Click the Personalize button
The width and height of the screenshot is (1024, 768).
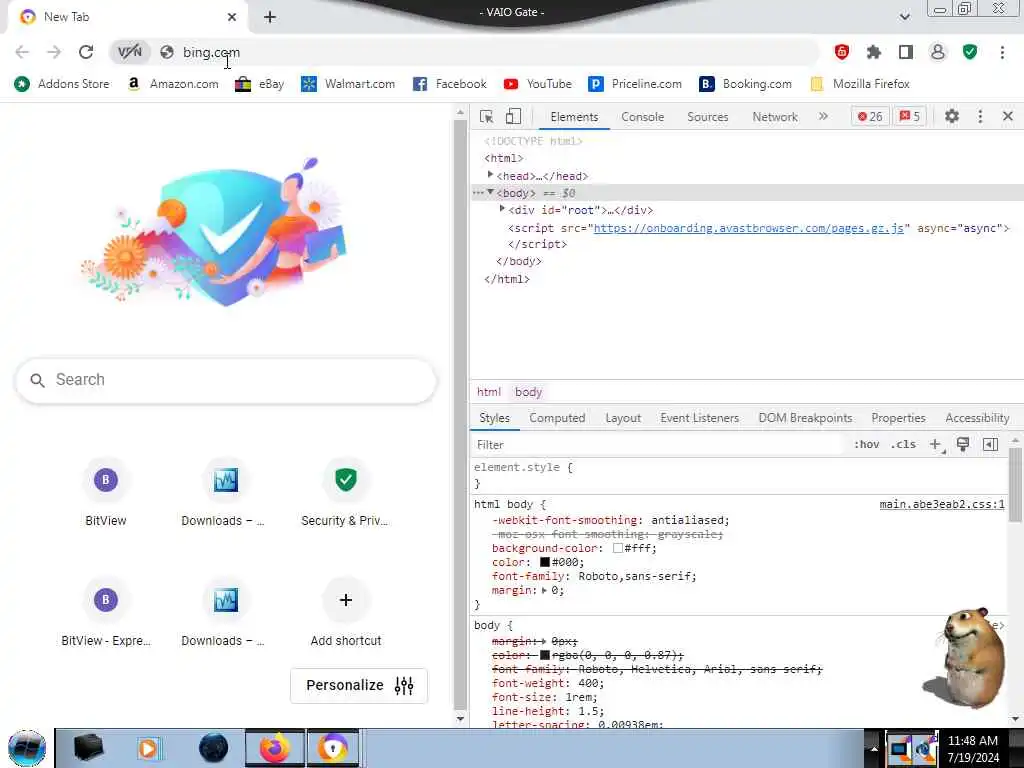tap(359, 685)
